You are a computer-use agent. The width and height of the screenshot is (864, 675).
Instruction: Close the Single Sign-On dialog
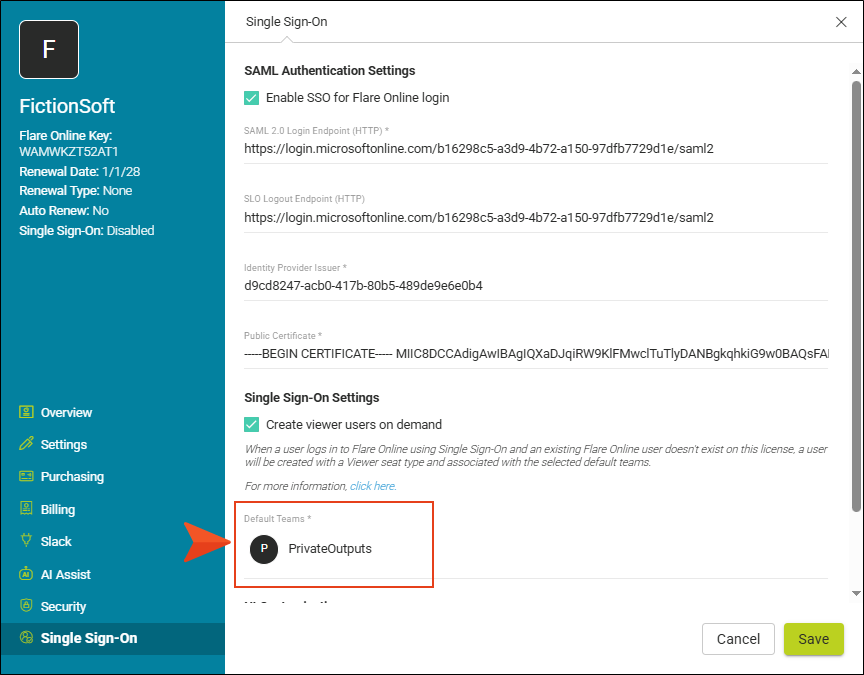[841, 22]
